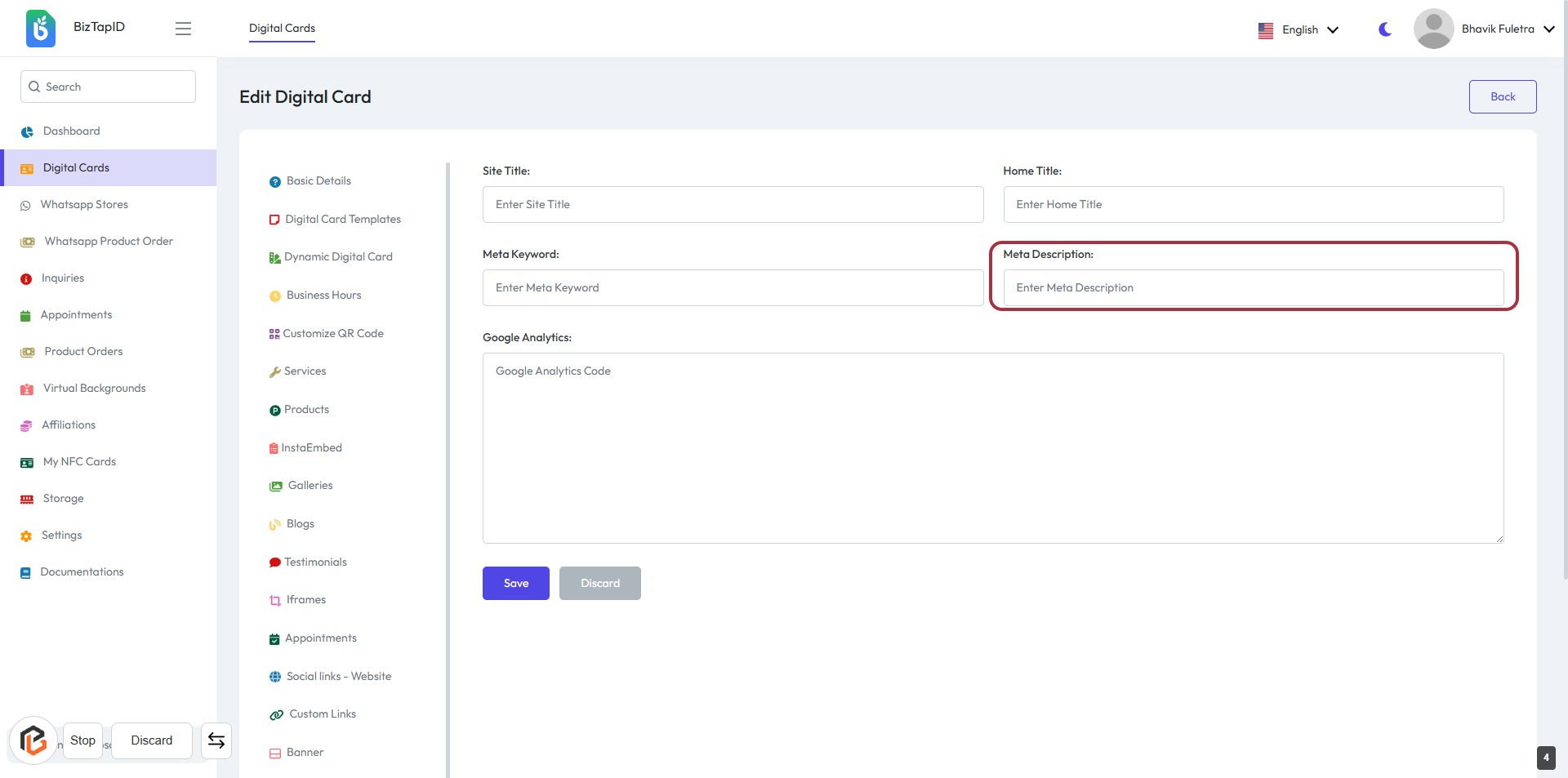The height and width of the screenshot is (778, 1568).
Task: Open Whatsapp Stores from sidebar
Action: tap(84, 205)
